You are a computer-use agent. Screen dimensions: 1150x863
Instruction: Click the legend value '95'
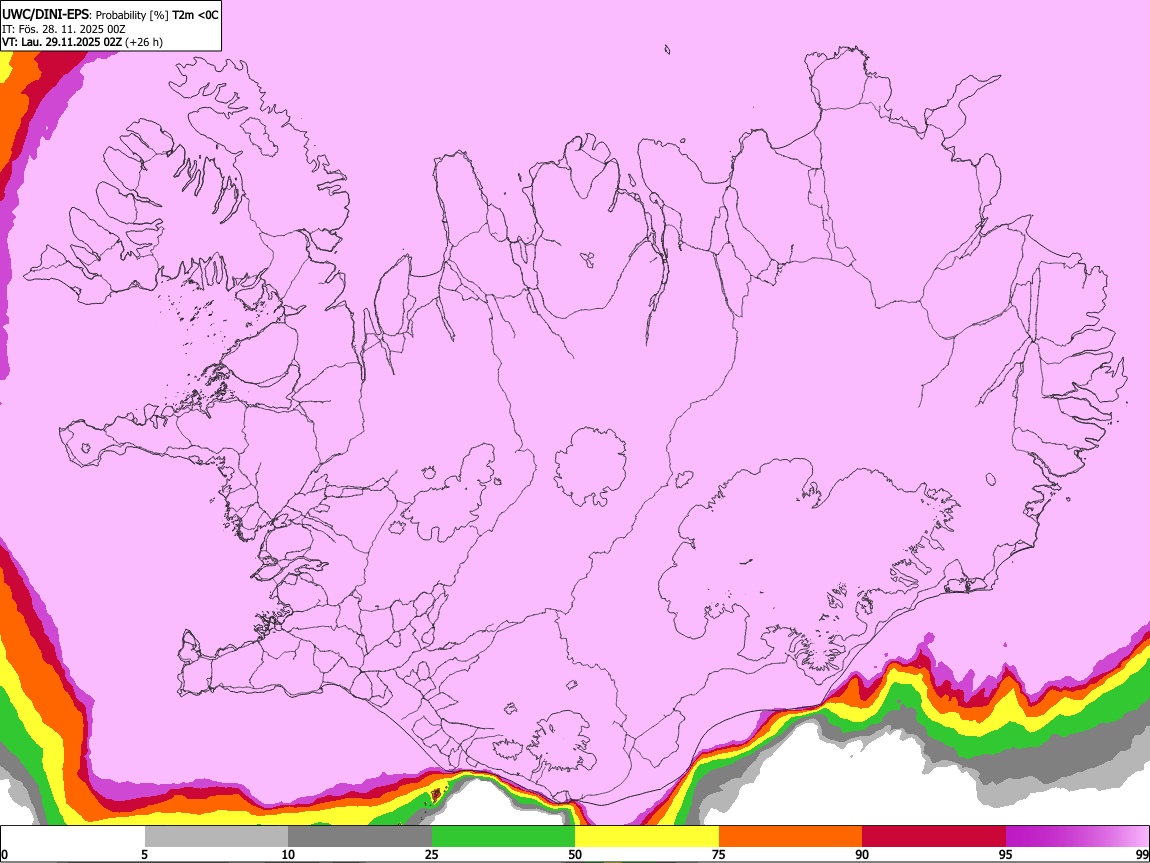(1005, 854)
